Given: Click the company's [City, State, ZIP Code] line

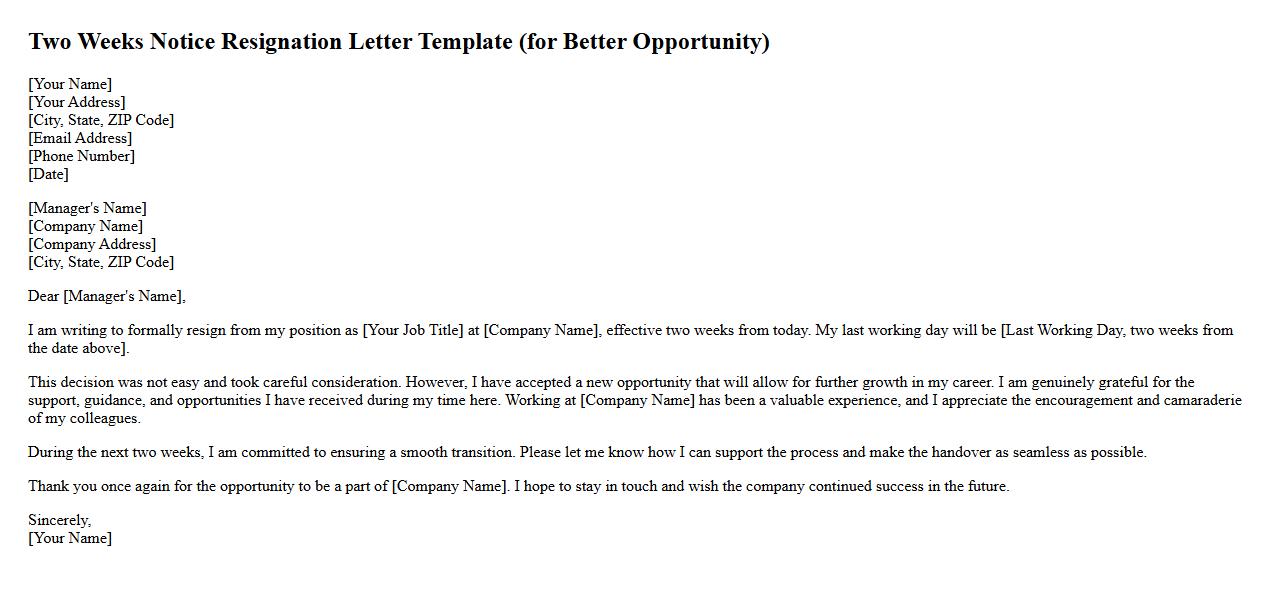Looking at the screenshot, I should tap(101, 262).
